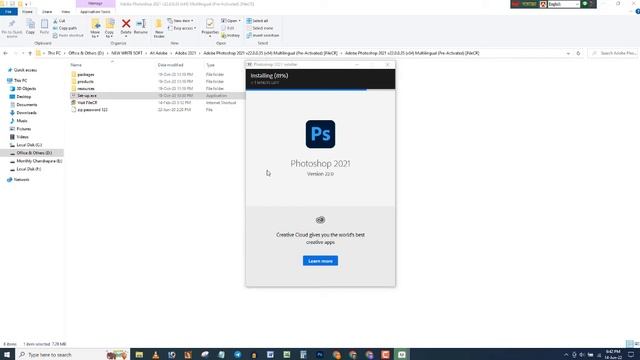The width and height of the screenshot is (640, 360).
Task: Open the Move to dropdown
Action: [x=95, y=28]
